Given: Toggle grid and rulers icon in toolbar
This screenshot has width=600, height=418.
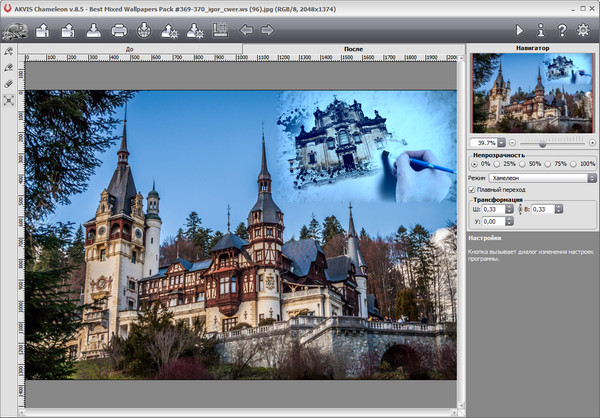Looking at the screenshot, I should (221, 30).
